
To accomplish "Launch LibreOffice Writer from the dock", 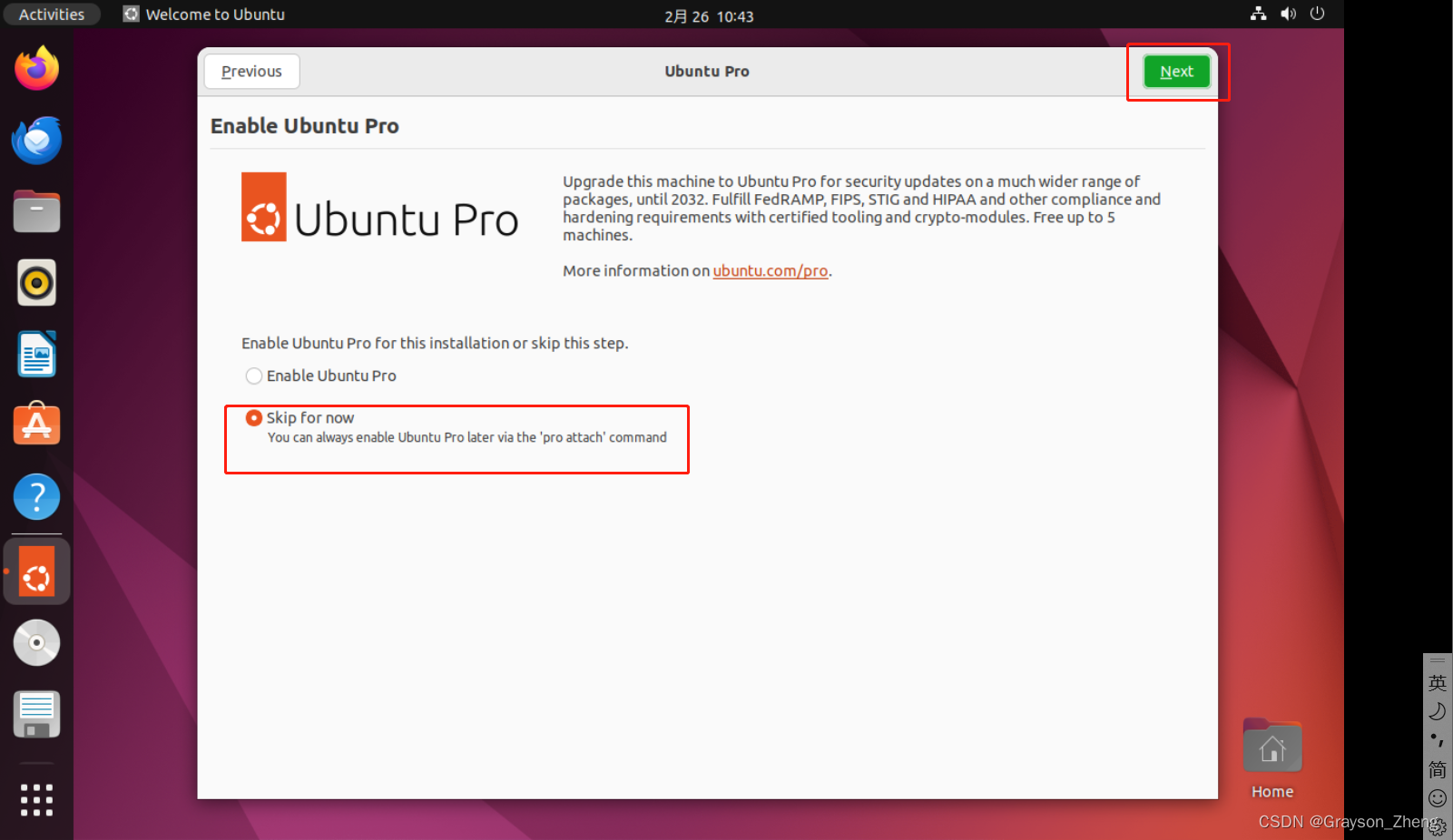I will click(36, 354).
